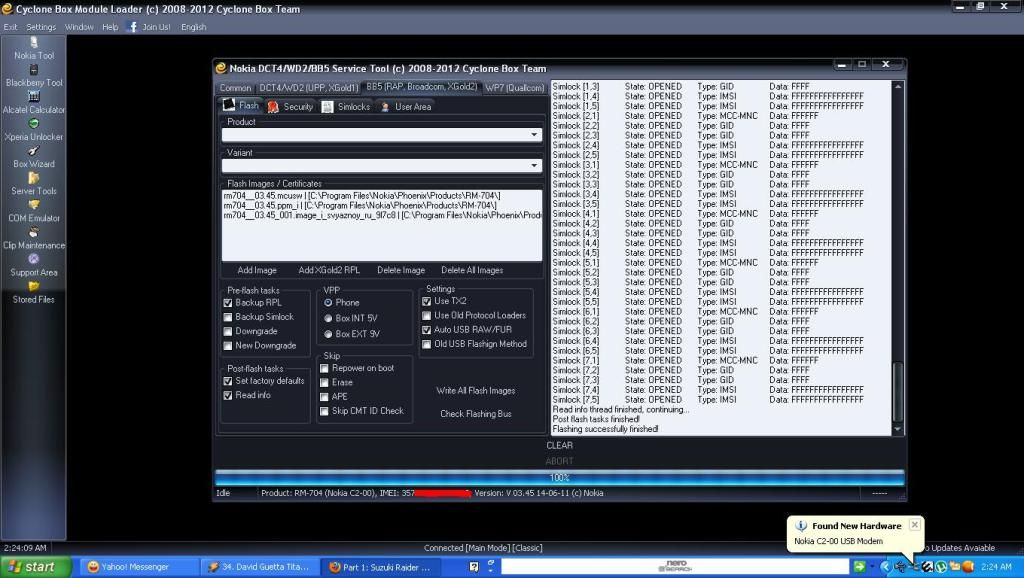
Task: Click the Found New Hardware info icon
Action: pos(801,526)
